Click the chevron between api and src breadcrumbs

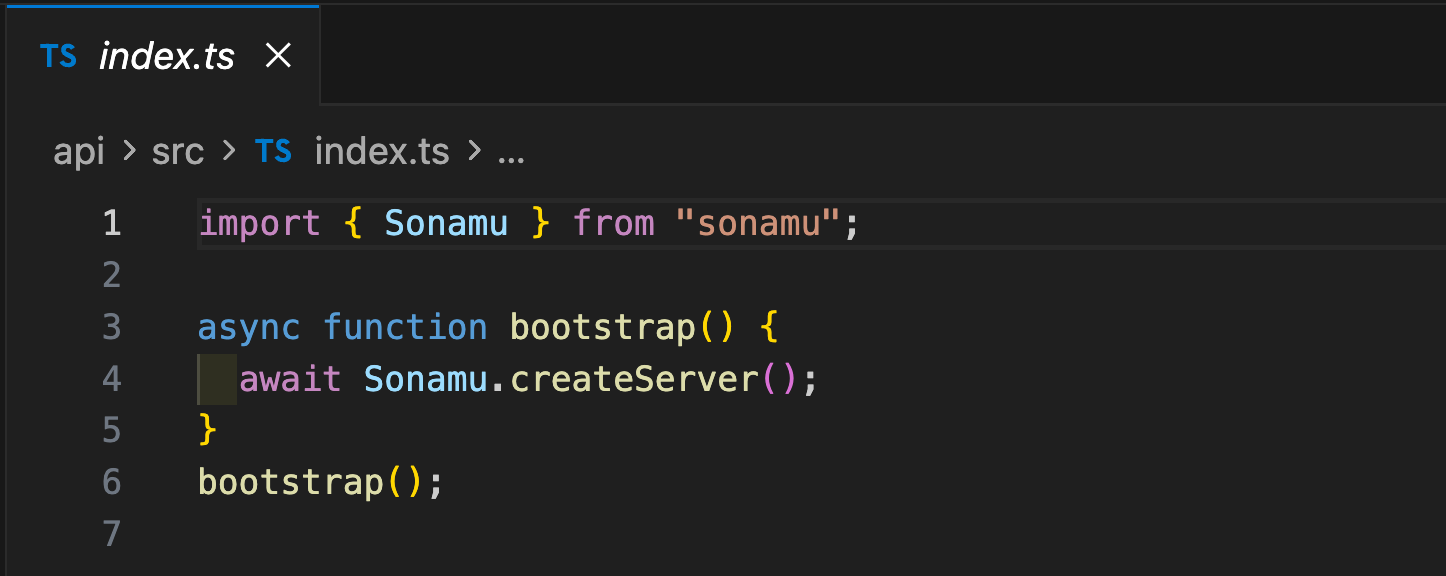click(128, 151)
